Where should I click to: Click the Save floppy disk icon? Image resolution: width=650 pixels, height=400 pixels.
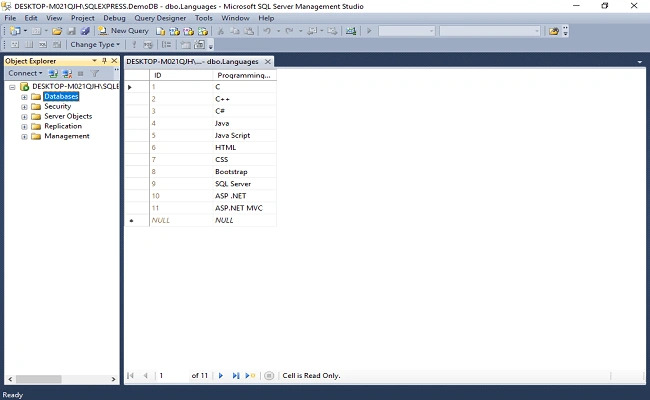71,31
